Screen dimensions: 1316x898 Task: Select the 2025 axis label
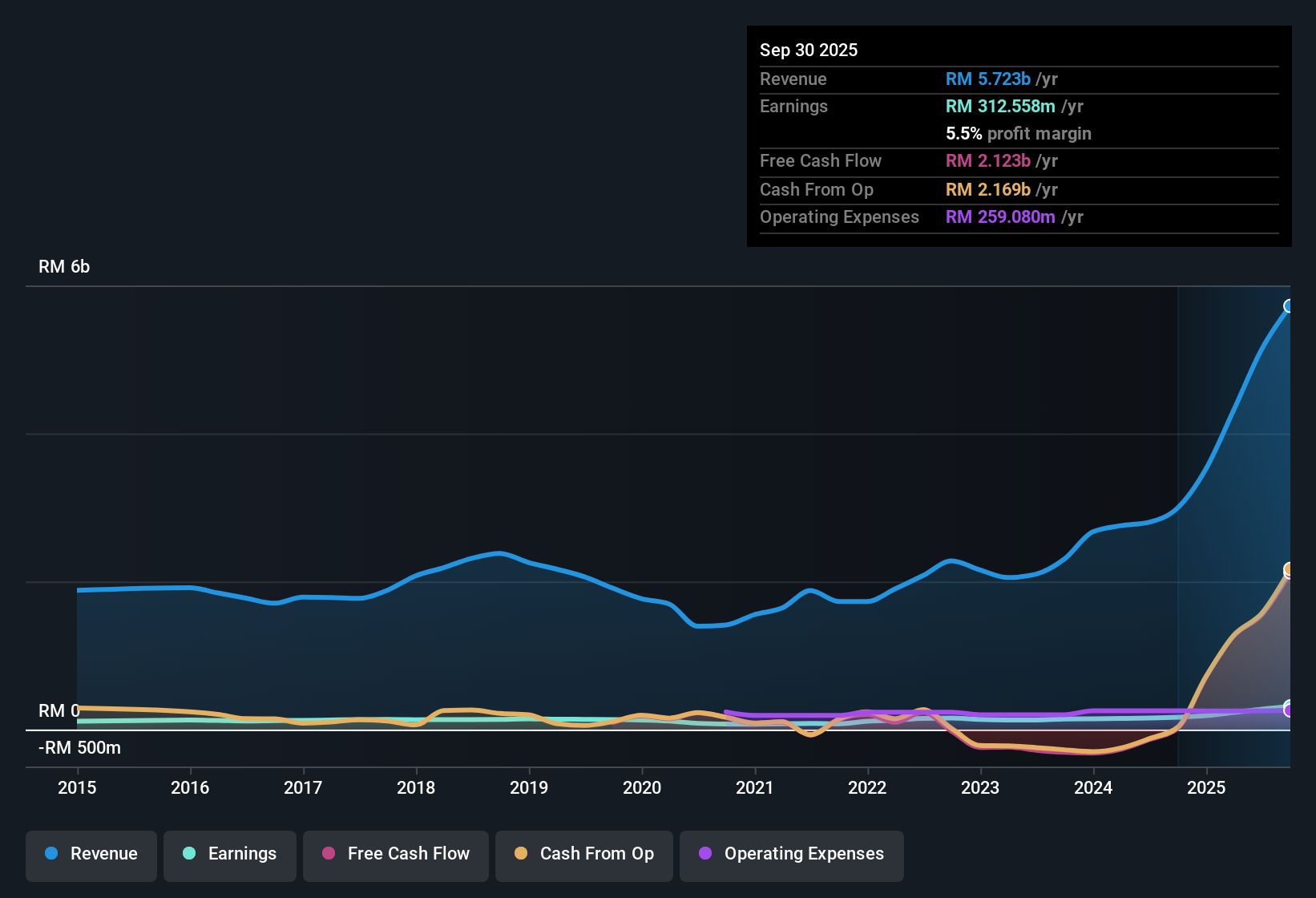(x=1208, y=788)
